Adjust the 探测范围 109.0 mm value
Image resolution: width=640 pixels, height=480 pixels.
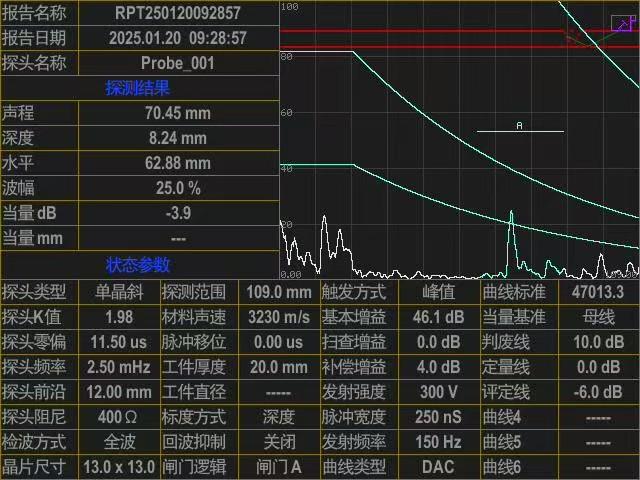(278, 292)
